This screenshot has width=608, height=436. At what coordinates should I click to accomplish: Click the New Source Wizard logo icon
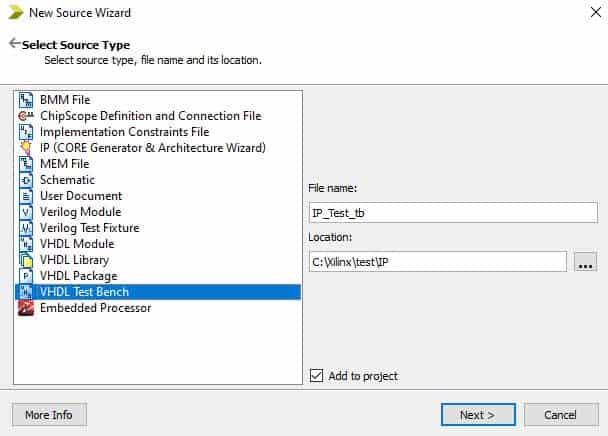point(16,12)
